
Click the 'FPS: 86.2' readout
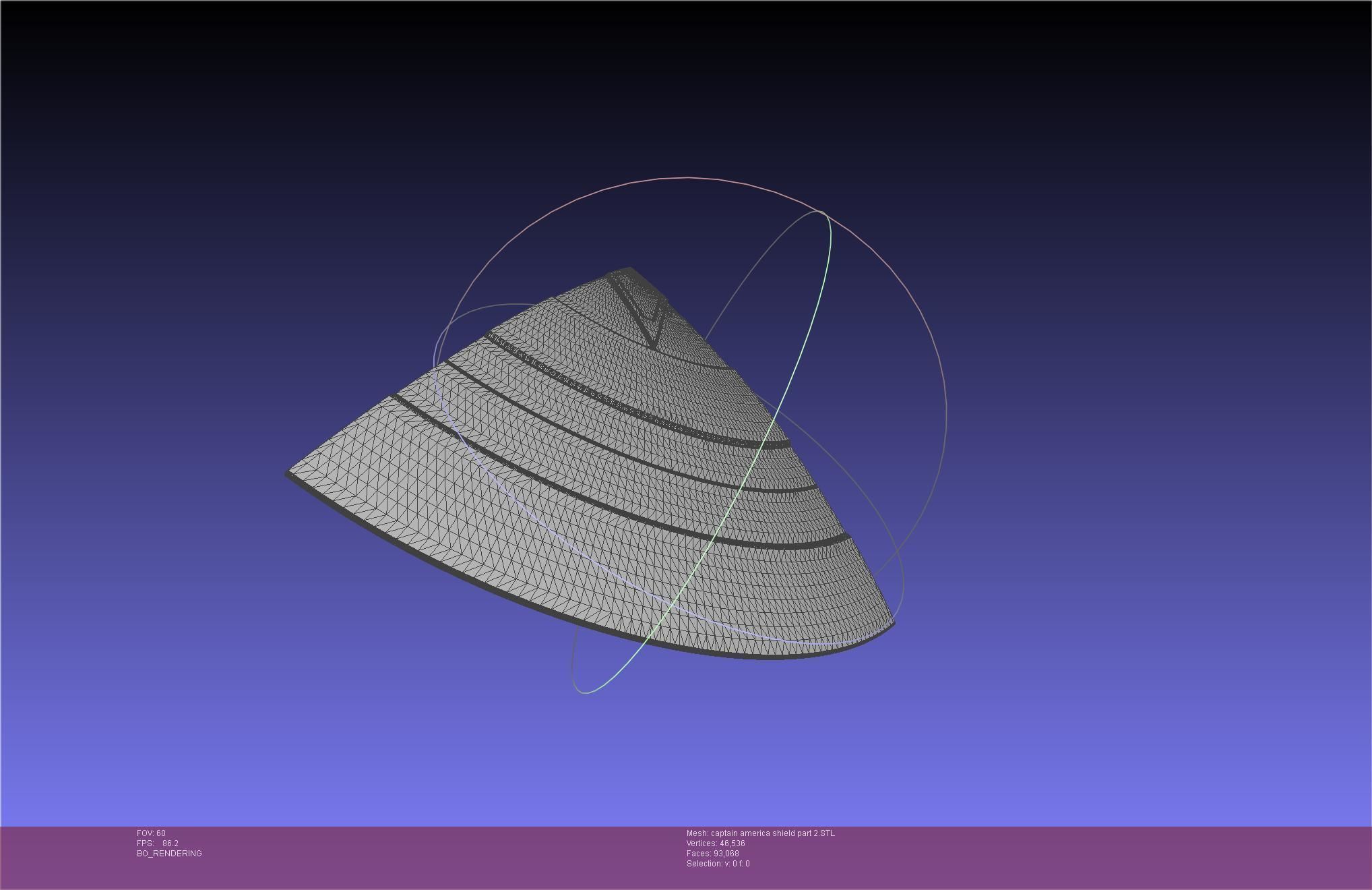click(158, 843)
